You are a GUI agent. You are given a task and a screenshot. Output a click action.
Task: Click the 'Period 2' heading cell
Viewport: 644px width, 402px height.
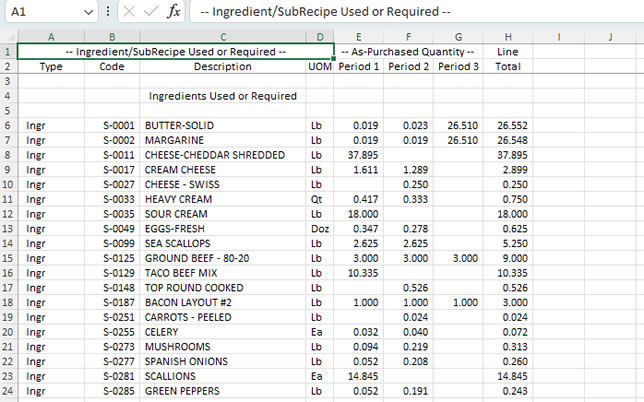(x=408, y=67)
